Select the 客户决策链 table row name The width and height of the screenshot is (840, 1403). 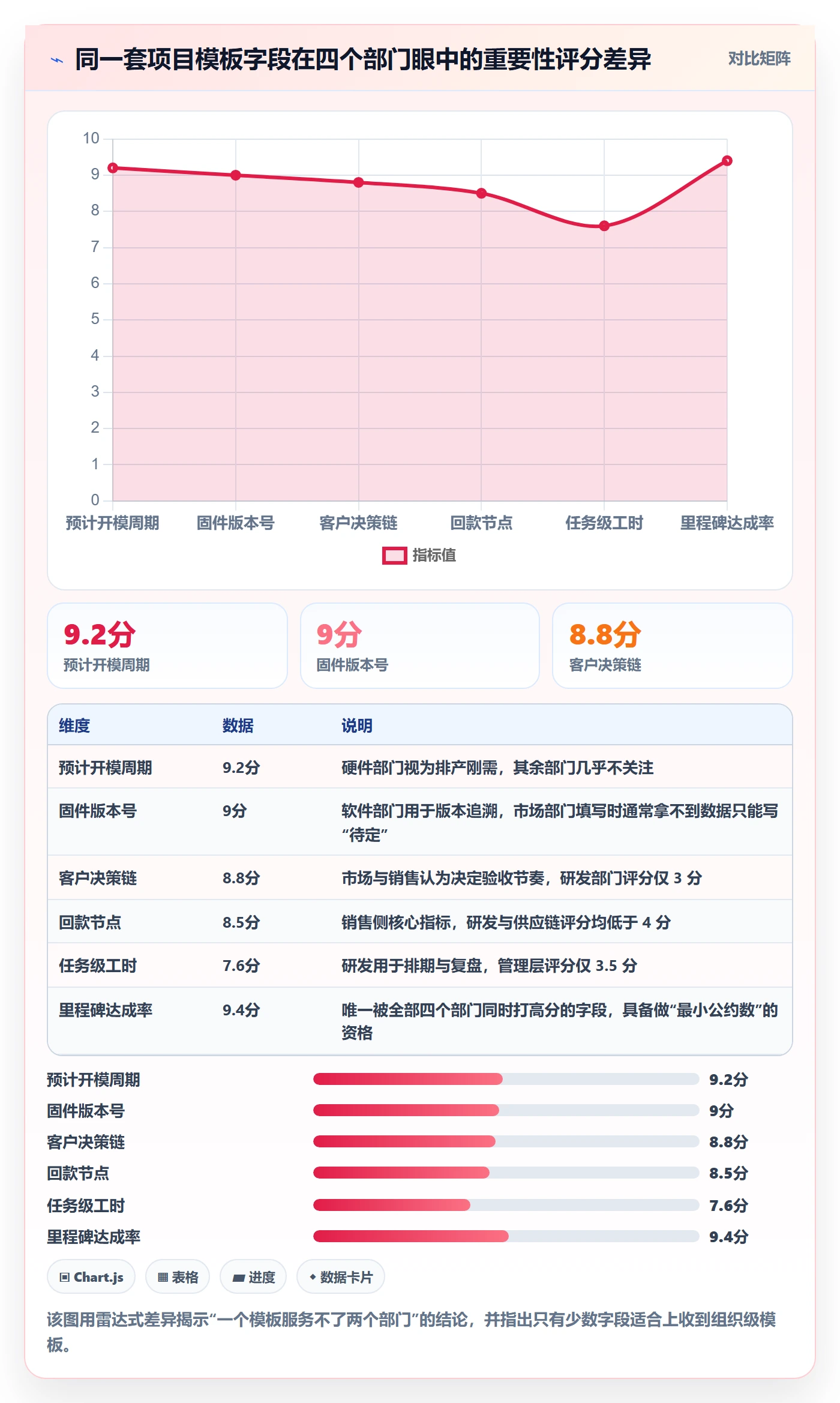pyautogui.click(x=98, y=878)
